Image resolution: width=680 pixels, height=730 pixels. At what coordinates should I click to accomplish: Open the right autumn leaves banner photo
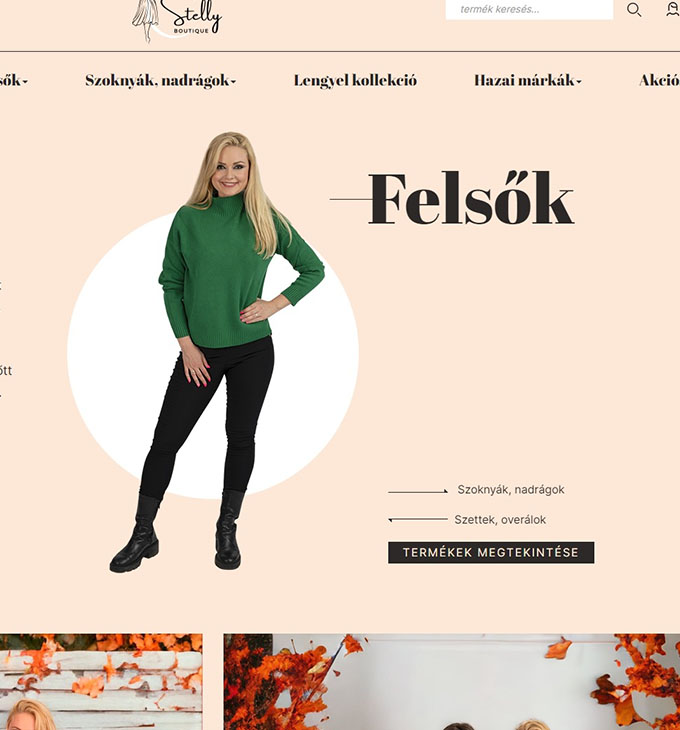click(x=451, y=682)
